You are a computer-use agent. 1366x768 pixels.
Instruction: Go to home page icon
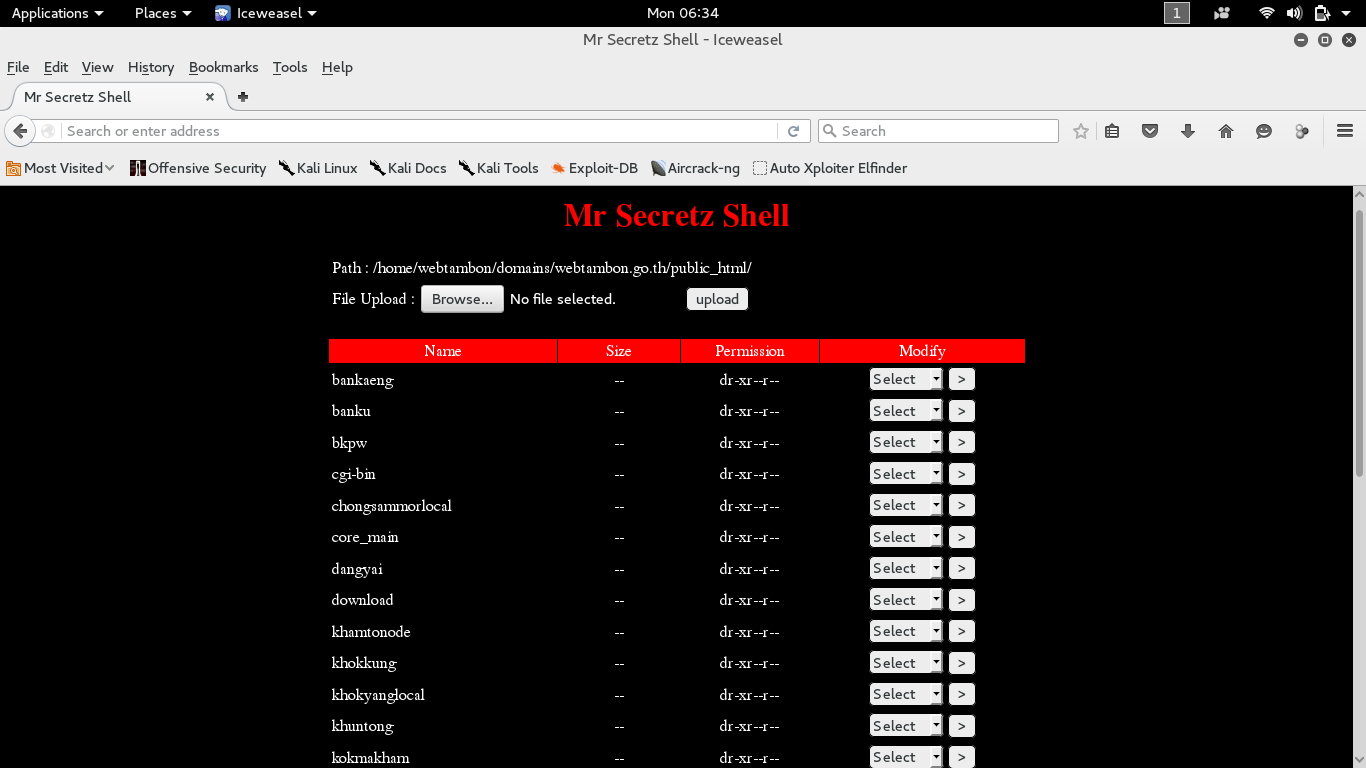pos(1226,131)
